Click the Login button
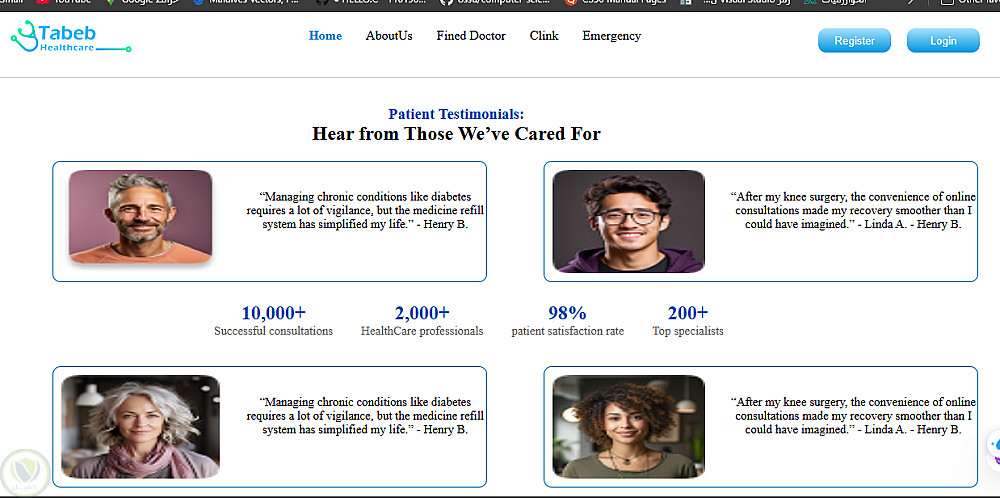 (x=943, y=41)
